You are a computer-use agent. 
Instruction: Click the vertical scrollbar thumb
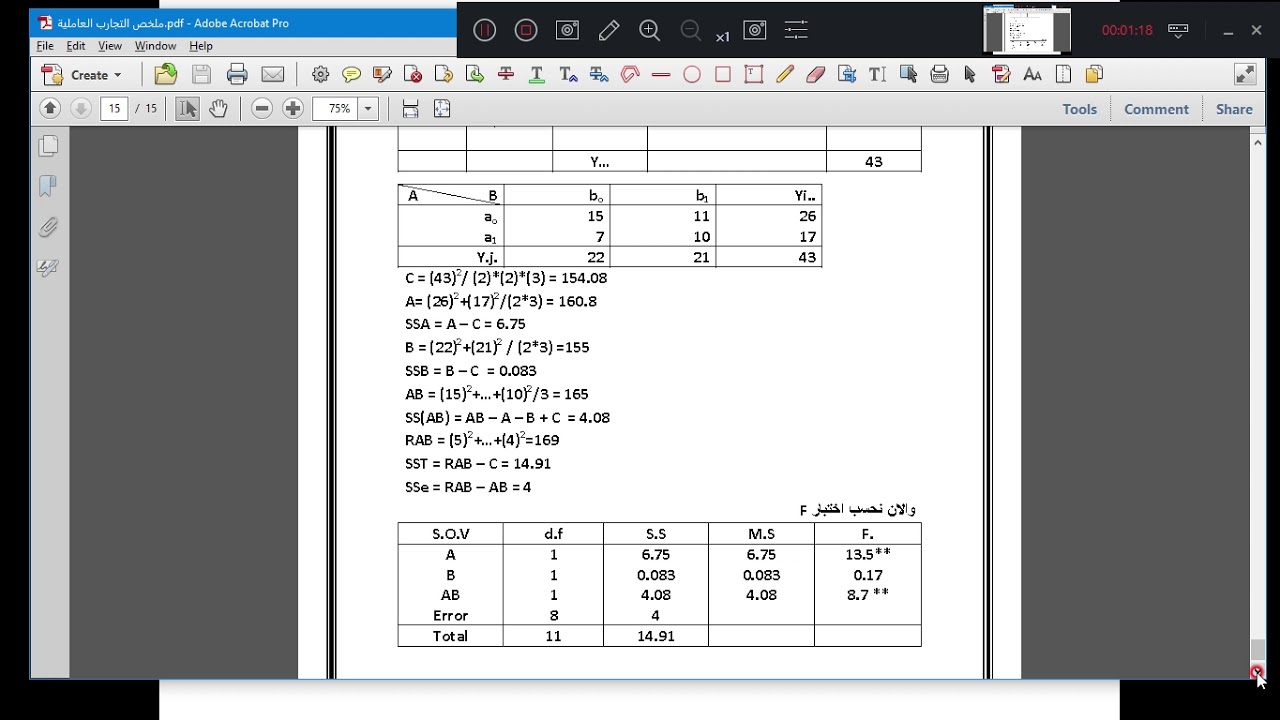point(1258,651)
